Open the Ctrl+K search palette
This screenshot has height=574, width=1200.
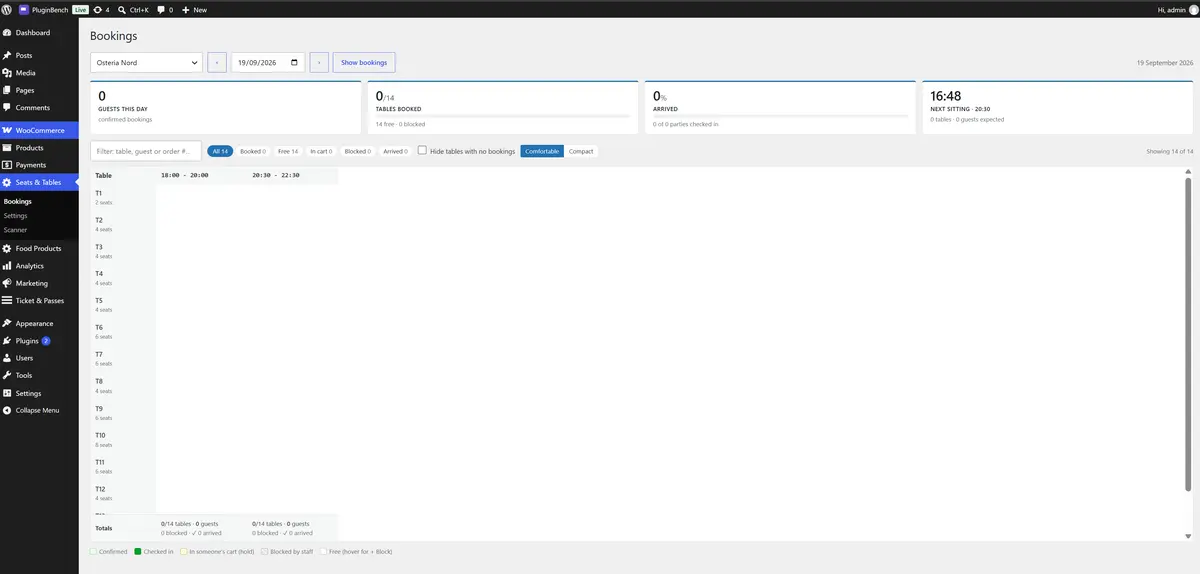click(x=133, y=9)
